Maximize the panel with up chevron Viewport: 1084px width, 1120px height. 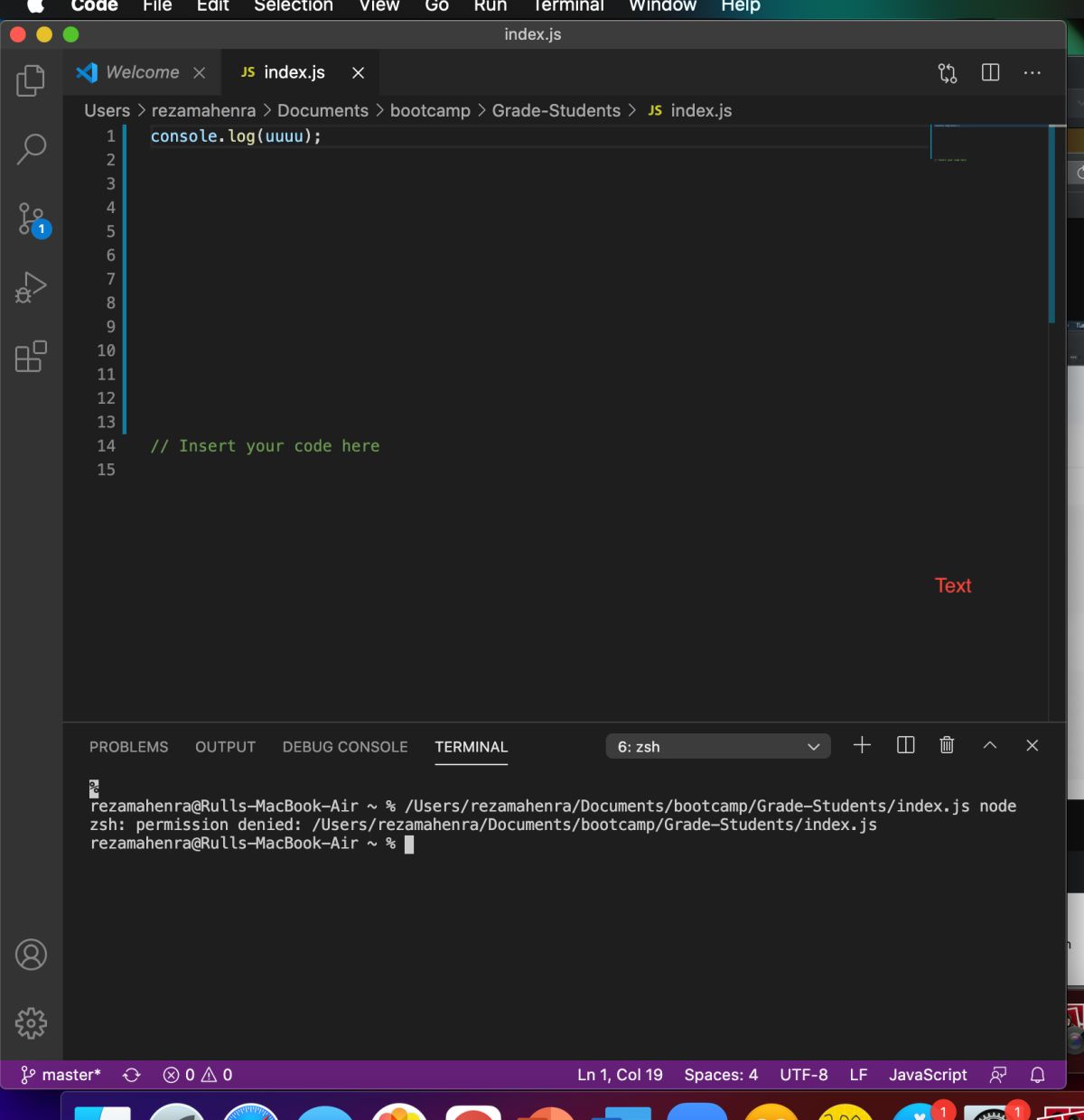tap(990, 745)
